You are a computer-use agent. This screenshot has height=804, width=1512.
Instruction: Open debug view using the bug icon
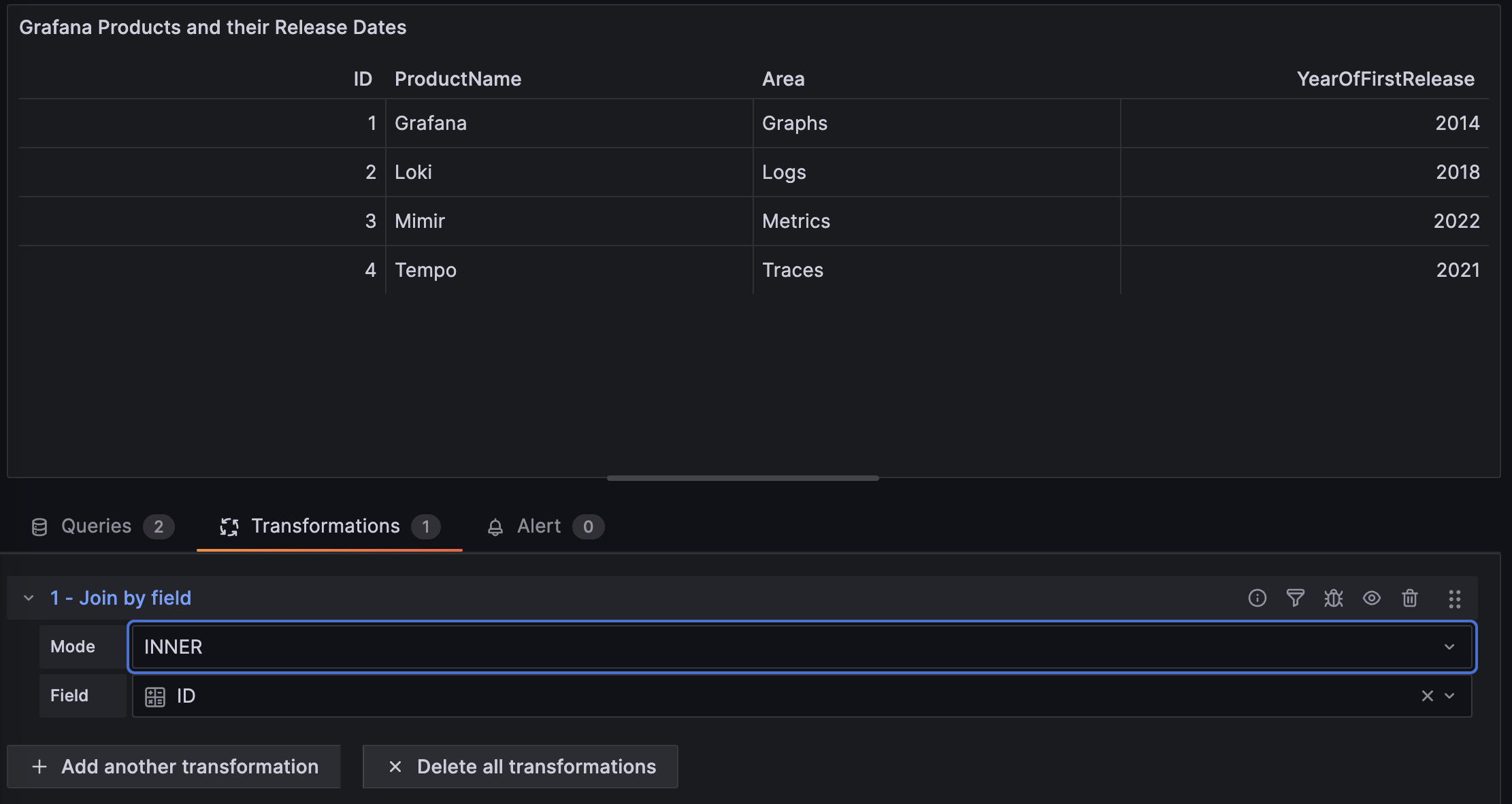1333,598
